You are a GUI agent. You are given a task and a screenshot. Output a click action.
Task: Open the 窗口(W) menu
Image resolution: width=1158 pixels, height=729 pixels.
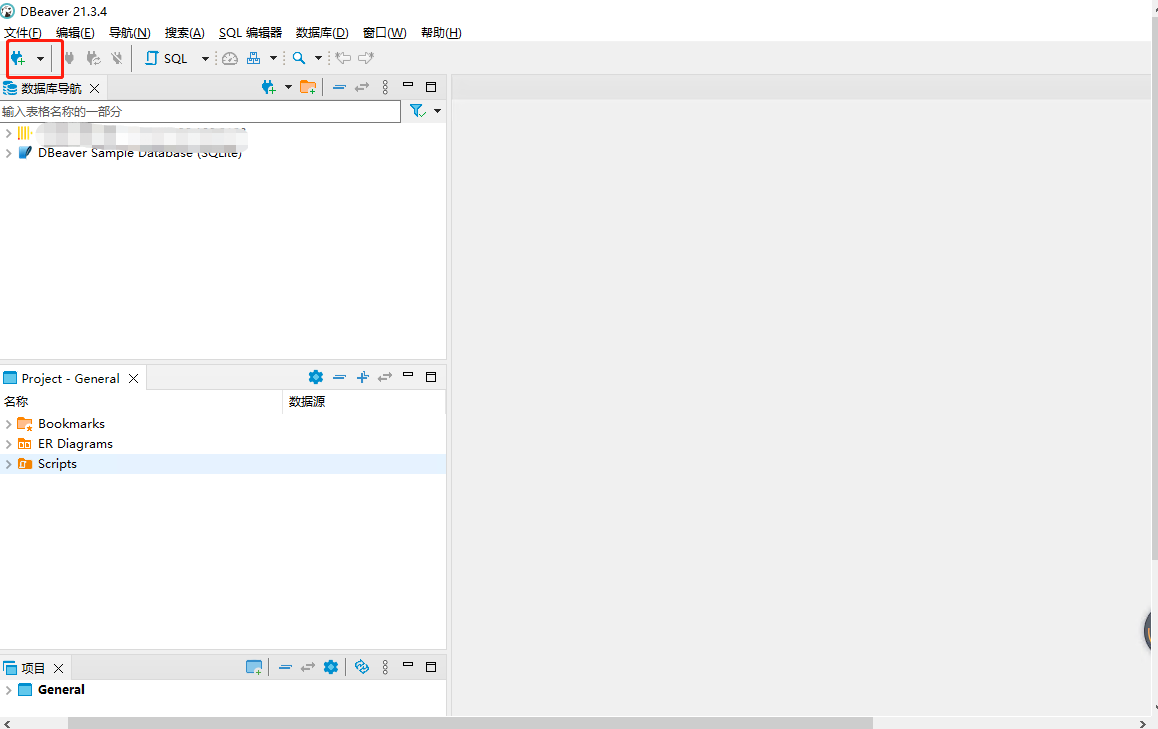[x=385, y=32]
